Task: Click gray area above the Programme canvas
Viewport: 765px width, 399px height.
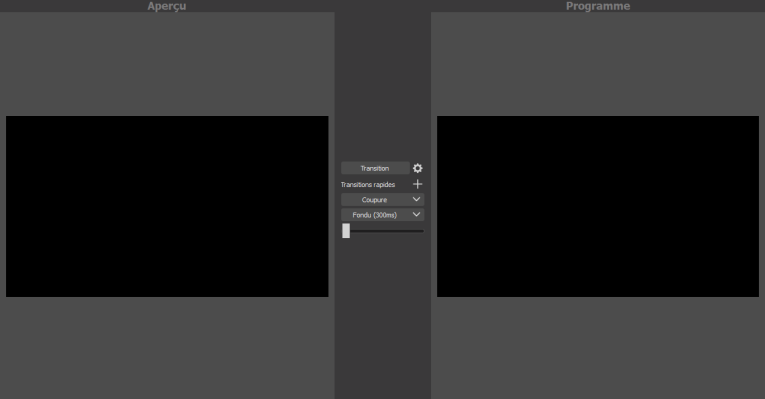Action: 598,64
